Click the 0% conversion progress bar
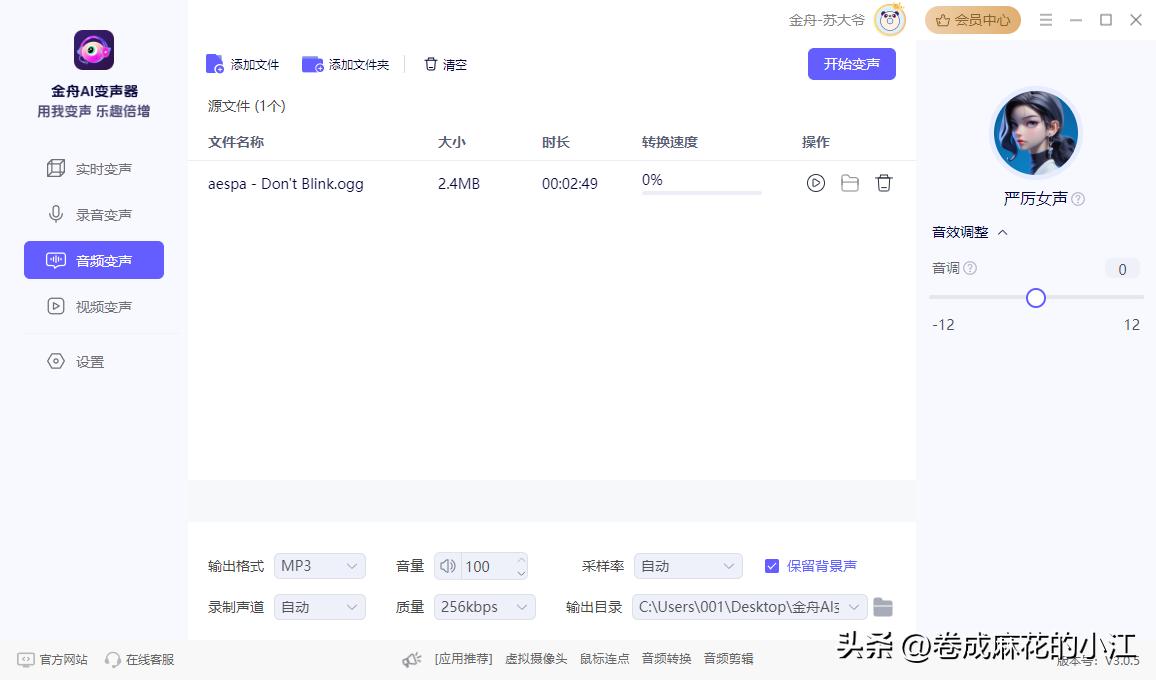This screenshot has height=680, width=1156. 702,192
